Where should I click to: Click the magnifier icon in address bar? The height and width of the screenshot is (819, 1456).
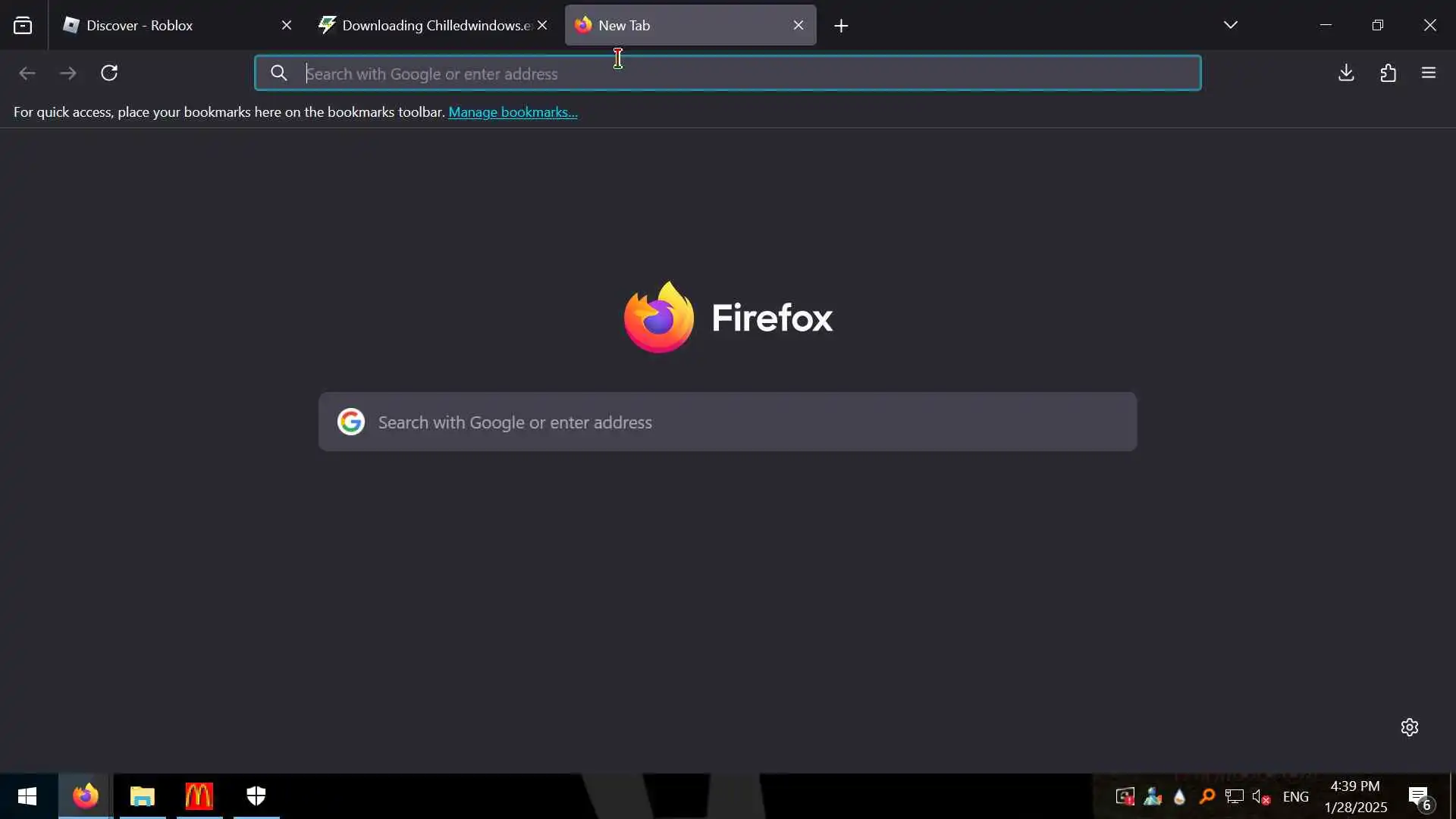(x=278, y=73)
